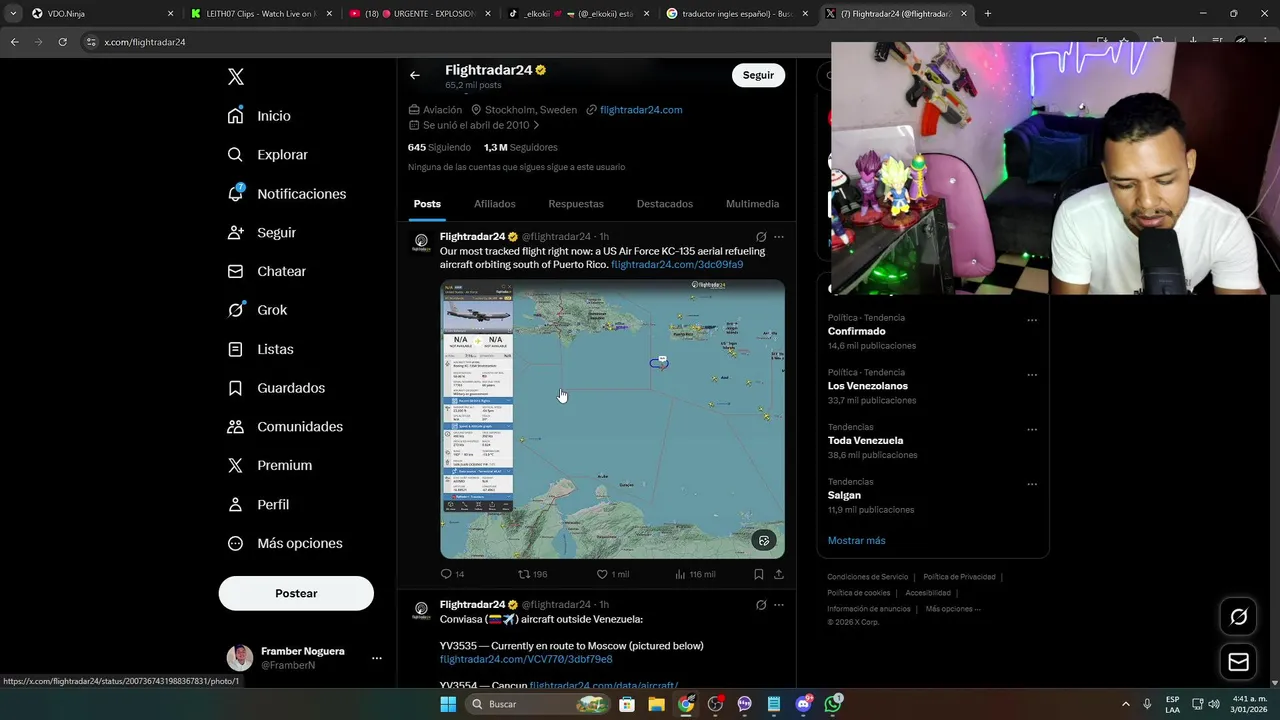Open Windows Start button
This screenshot has width=1280, height=720.
(448, 704)
